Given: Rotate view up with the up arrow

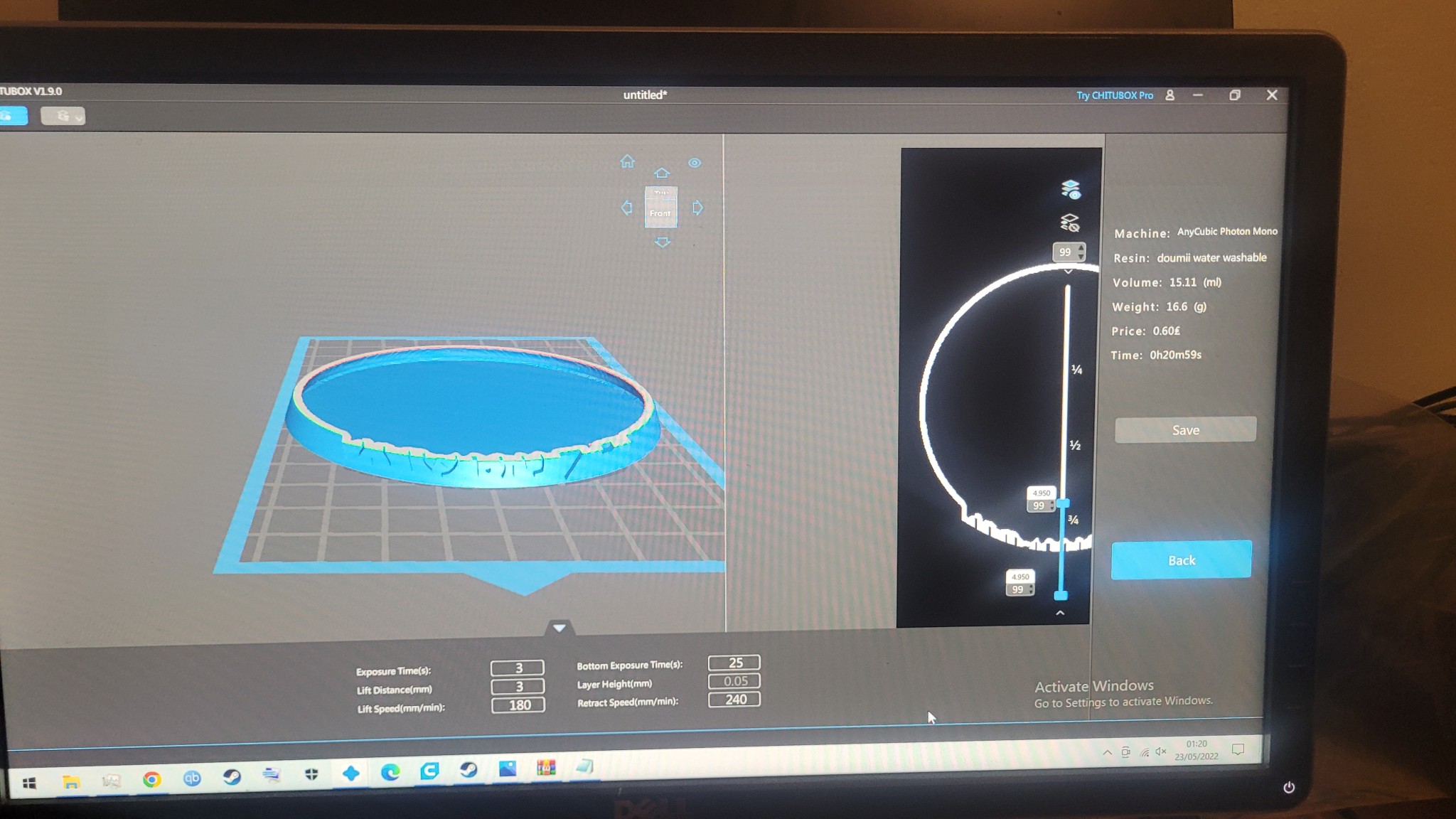Looking at the screenshot, I should [x=662, y=173].
